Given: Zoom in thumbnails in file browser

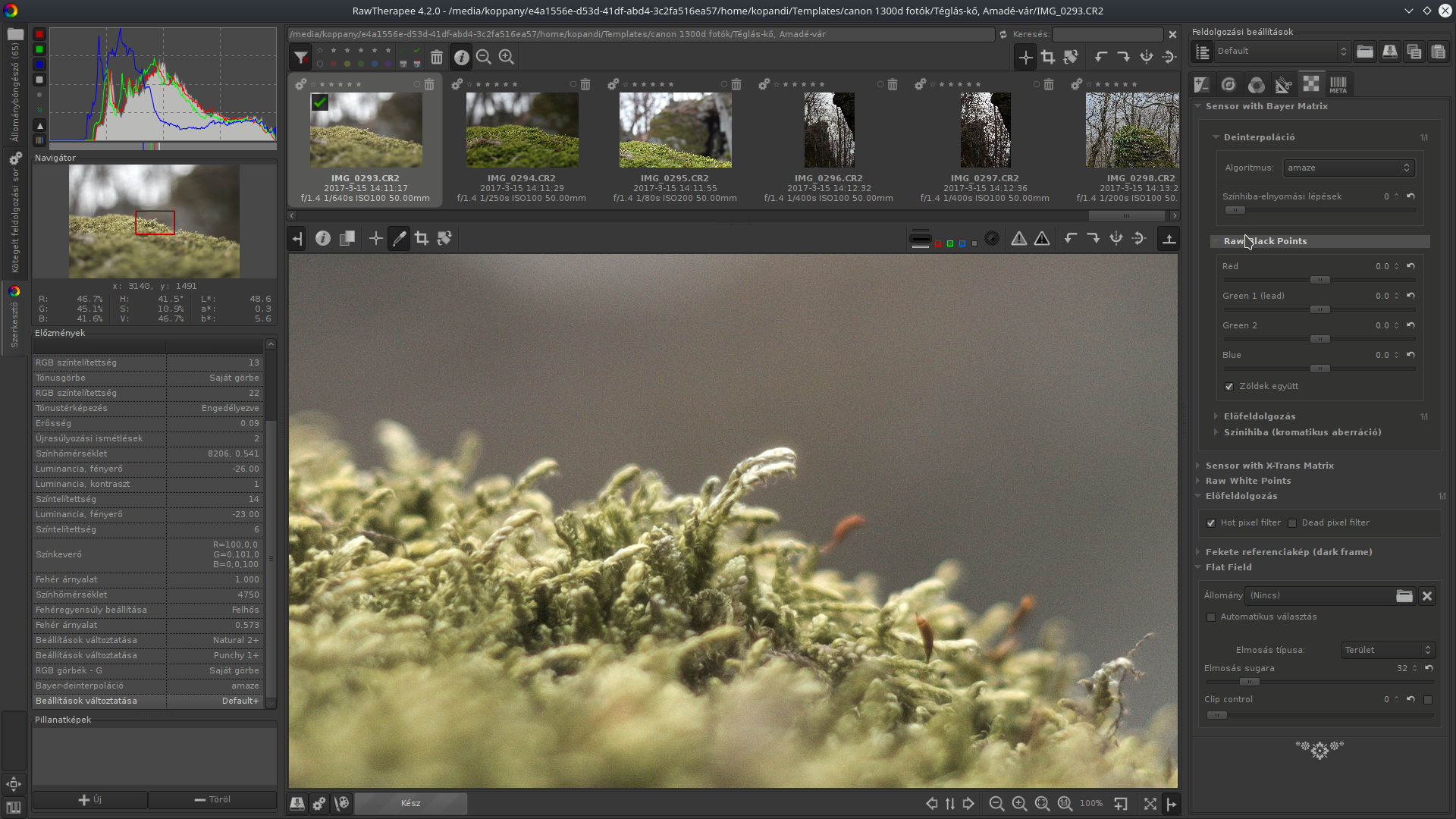Looking at the screenshot, I should [507, 57].
